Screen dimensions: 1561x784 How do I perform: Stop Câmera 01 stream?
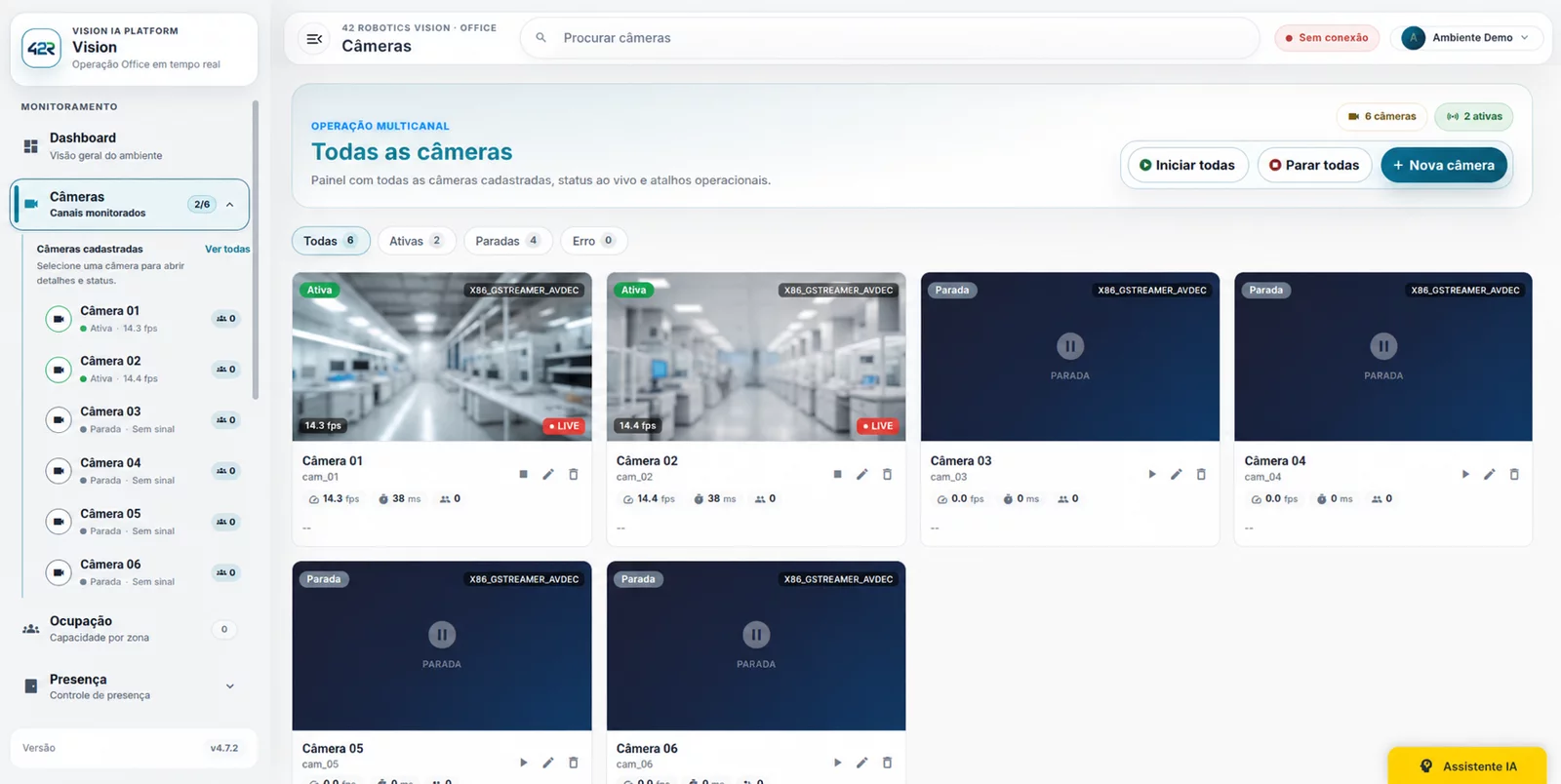click(x=523, y=474)
